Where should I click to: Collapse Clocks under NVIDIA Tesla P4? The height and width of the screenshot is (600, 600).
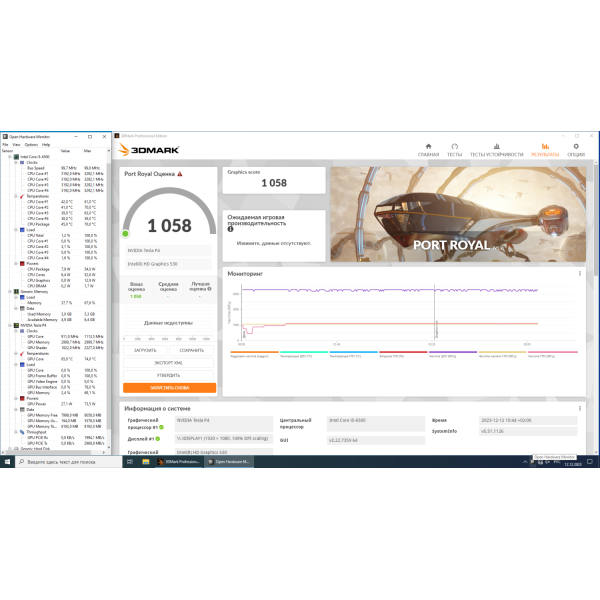16,331
